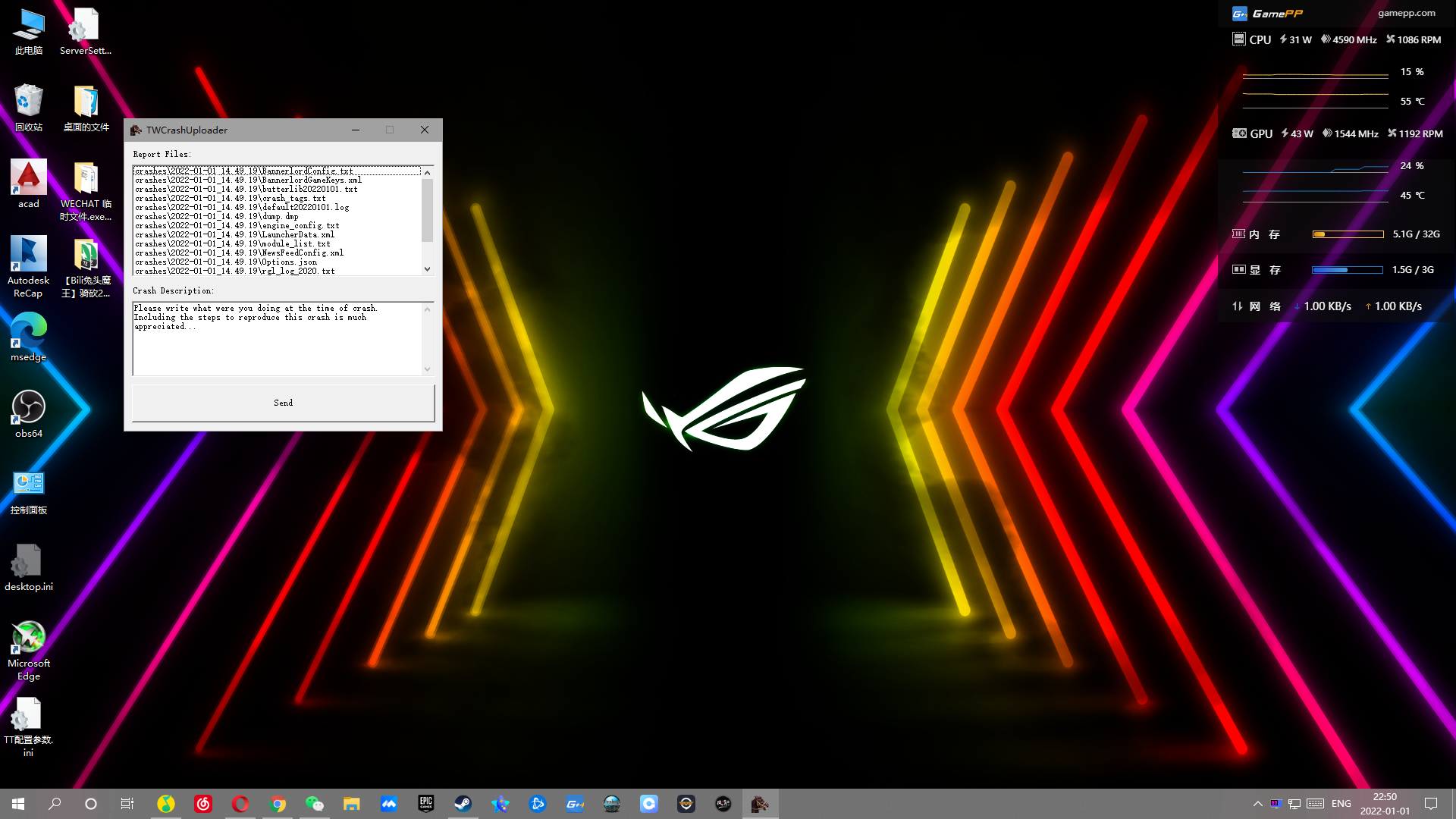
Task: Minimize the TWCrashUploader window
Action: [355, 130]
